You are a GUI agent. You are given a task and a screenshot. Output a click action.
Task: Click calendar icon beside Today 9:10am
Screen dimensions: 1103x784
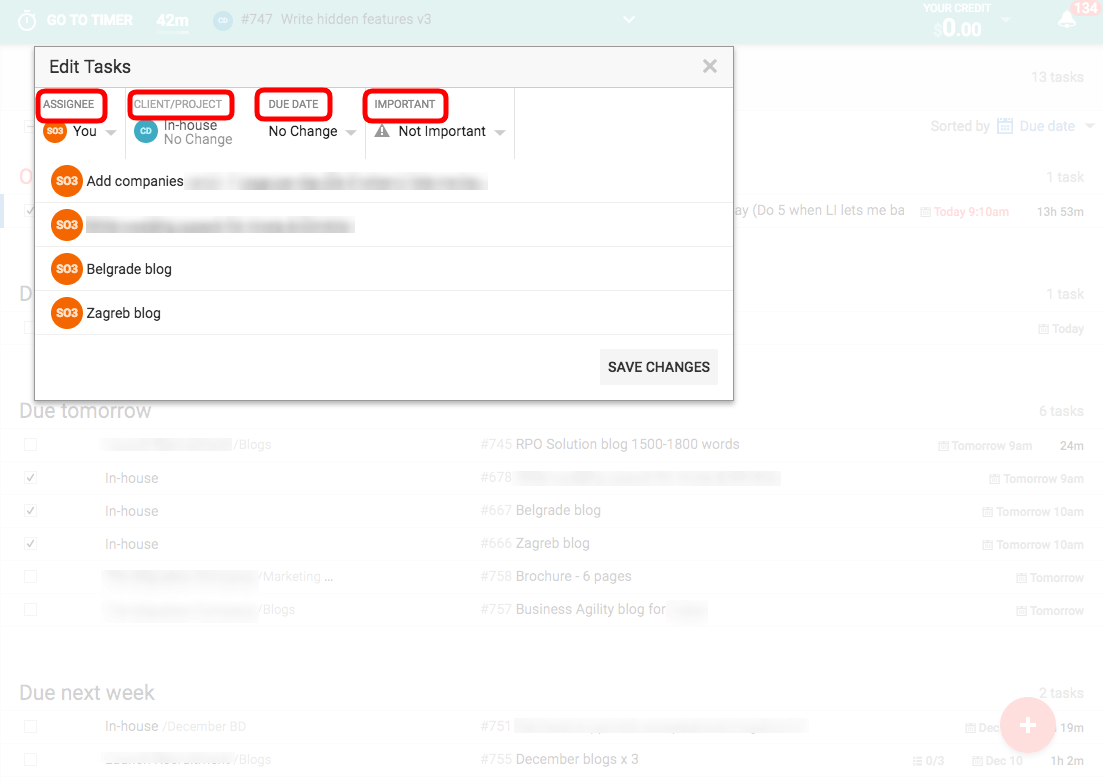(x=926, y=212)
